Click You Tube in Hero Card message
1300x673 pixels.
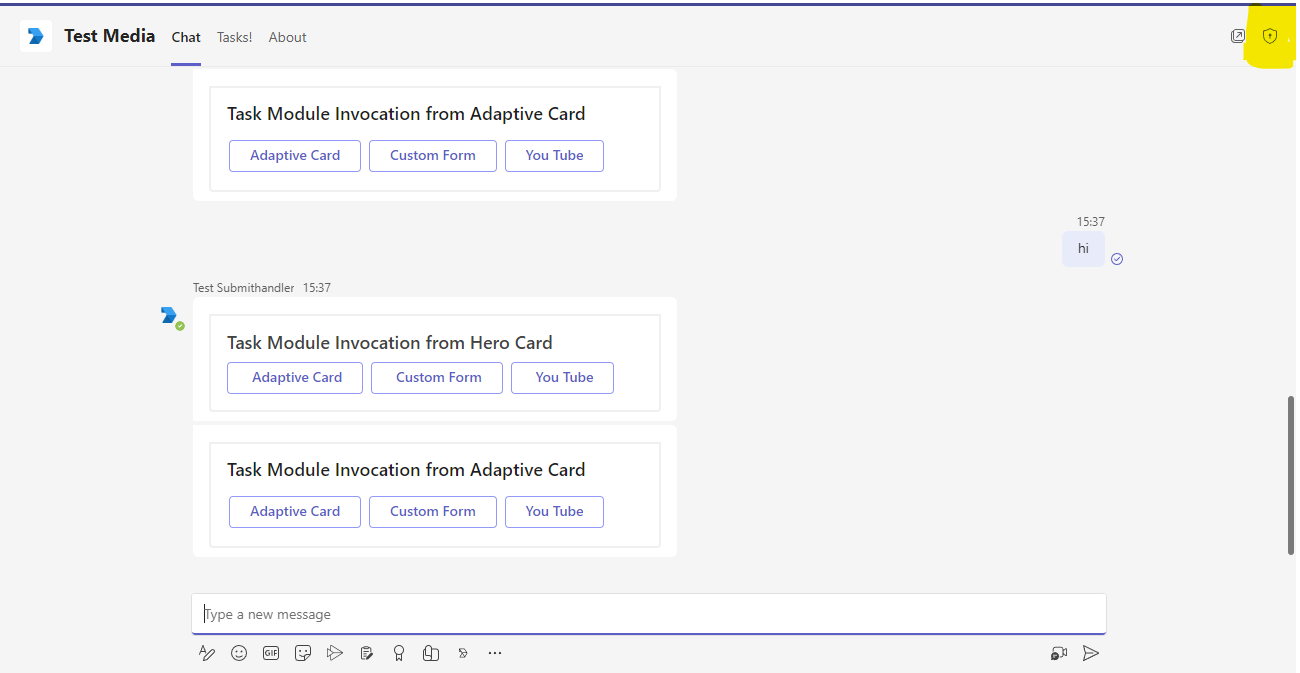coord(562,377)
